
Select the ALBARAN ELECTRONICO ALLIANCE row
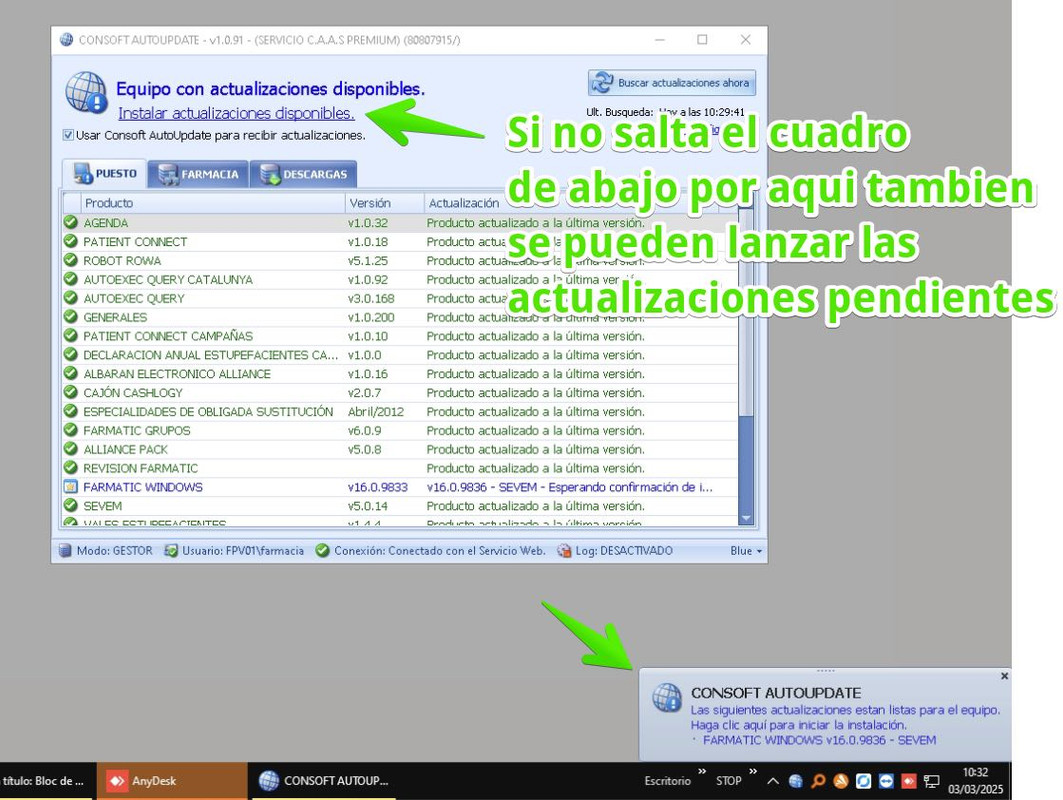click(x=400, y=374)
